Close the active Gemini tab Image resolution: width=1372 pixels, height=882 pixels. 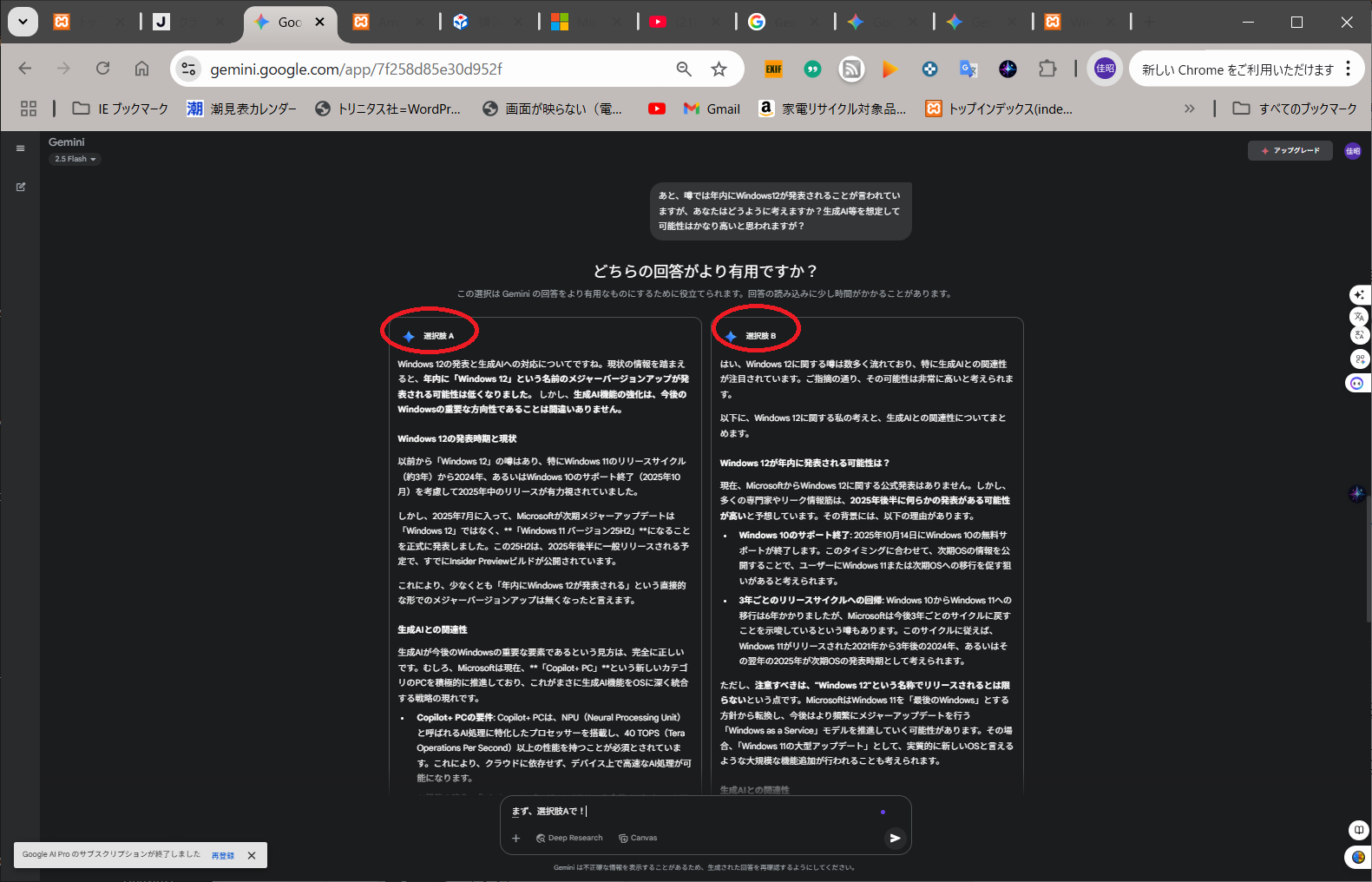pyautogui.click(x=320, y=22)
